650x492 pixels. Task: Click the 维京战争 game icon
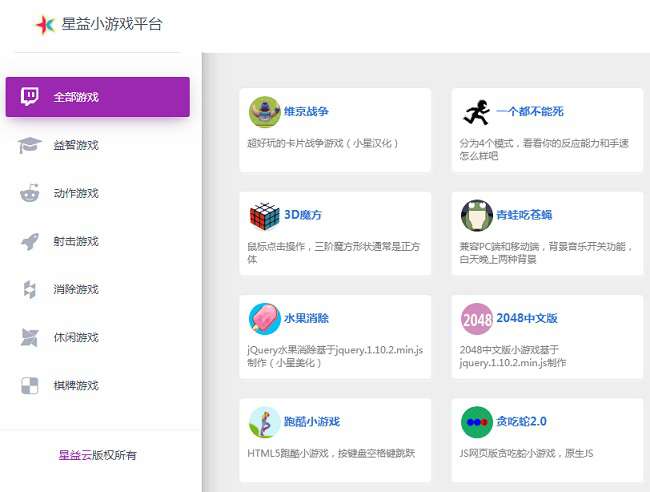[x=264, y=112]
